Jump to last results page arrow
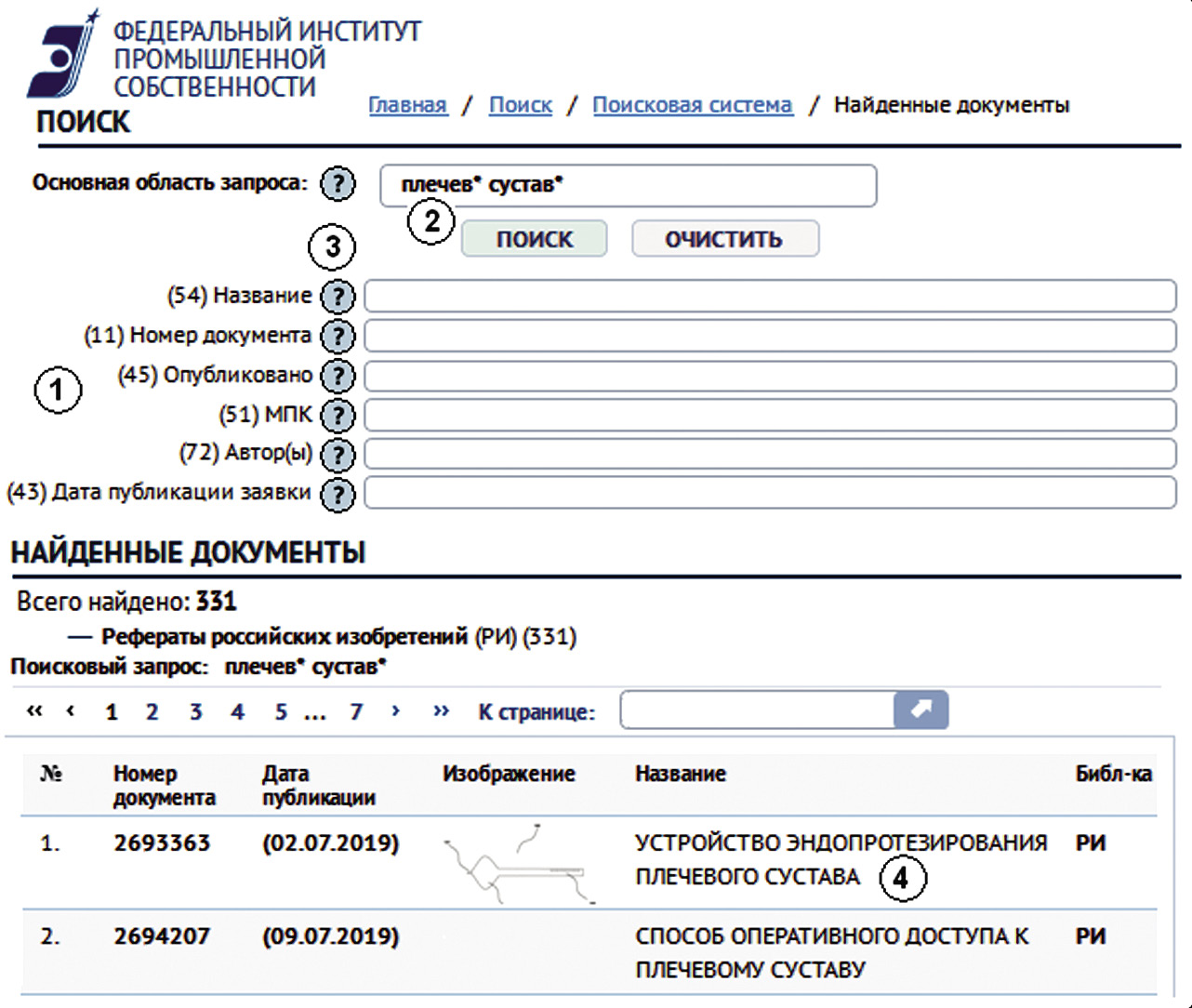Image resolution: width=1192 pixels, height=1008 pixels. click(441, 711)
